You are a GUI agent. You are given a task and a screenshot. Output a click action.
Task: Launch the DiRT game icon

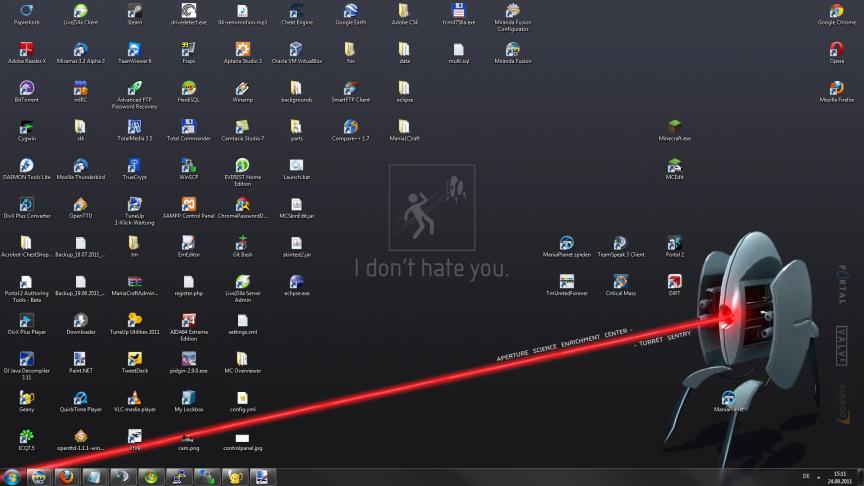tap(674, 285)
